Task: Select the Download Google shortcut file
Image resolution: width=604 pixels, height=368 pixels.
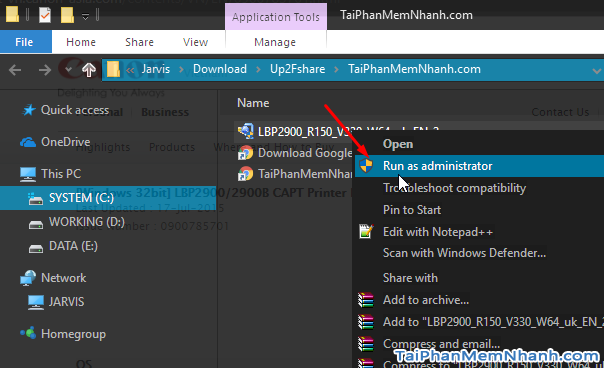Action: [305, 153]
